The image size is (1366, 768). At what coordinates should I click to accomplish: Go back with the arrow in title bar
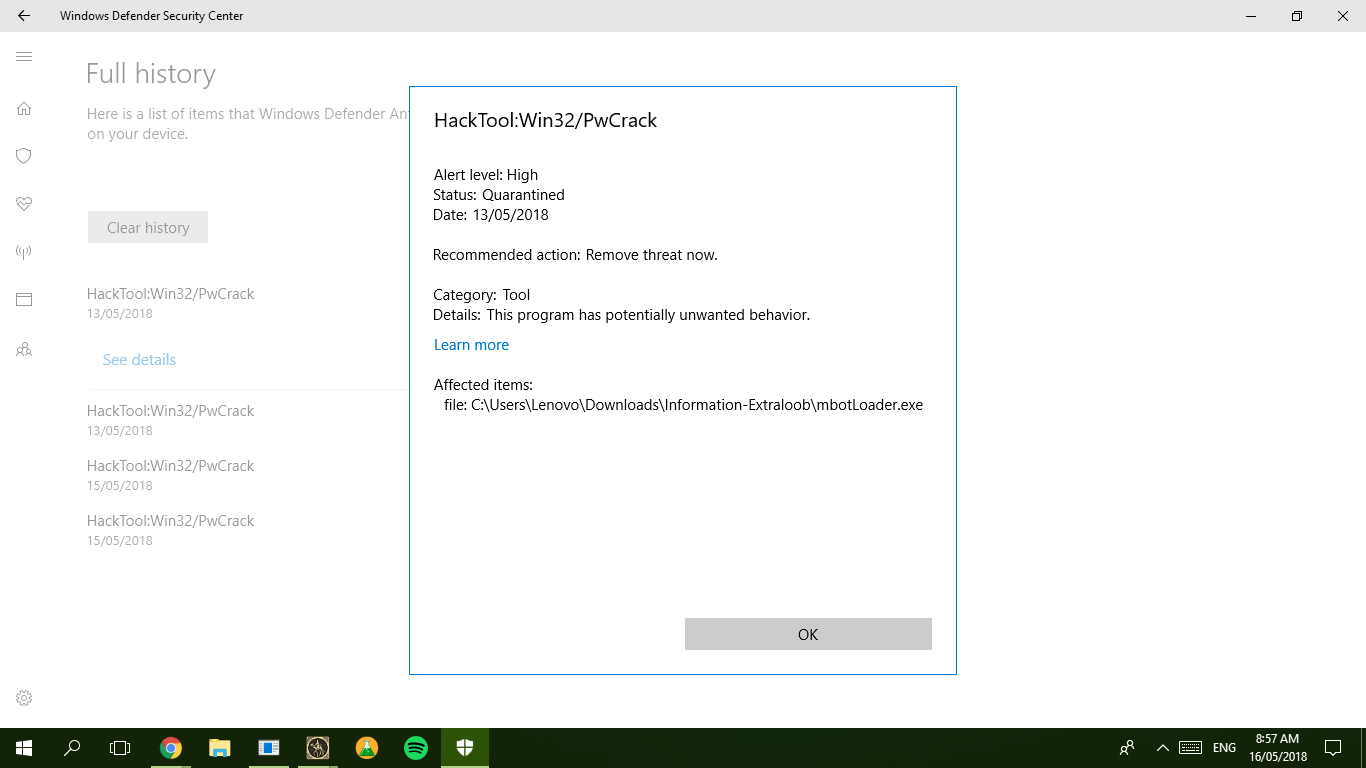24,16
